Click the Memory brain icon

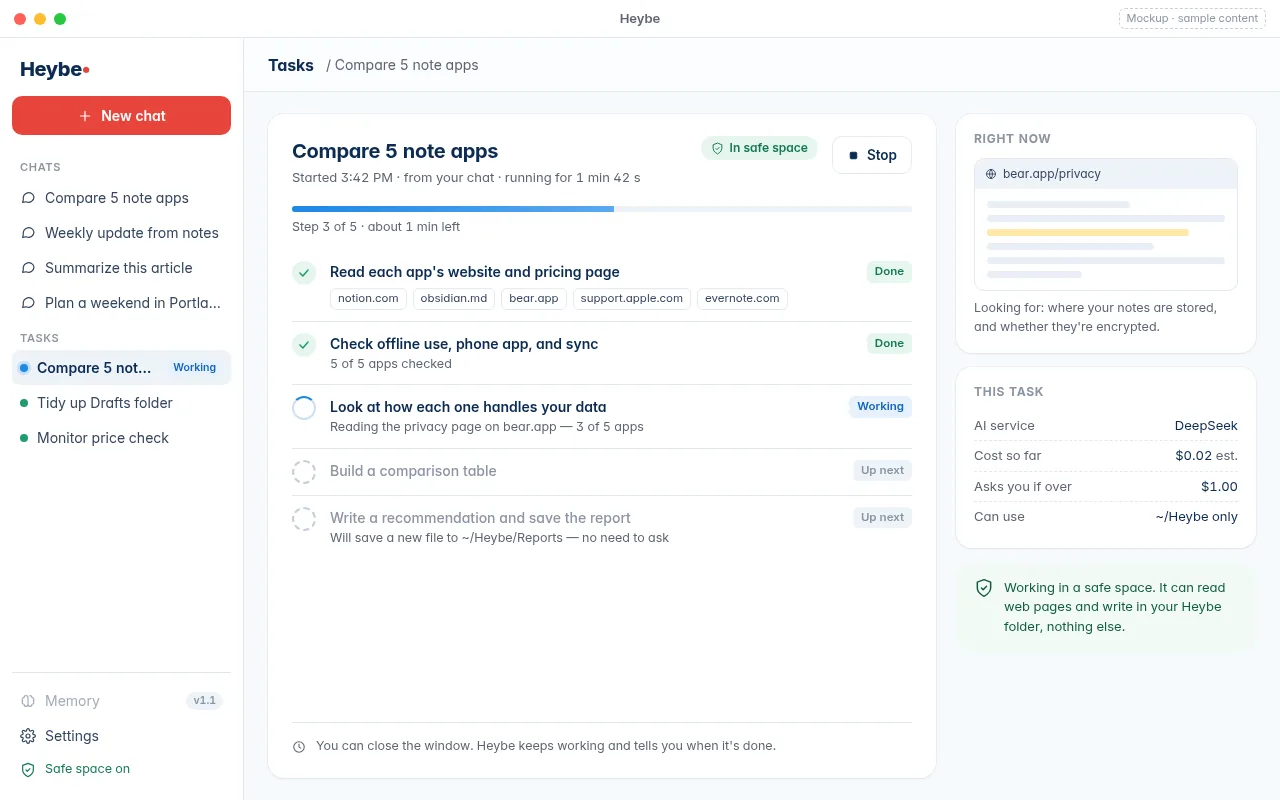coord(28,701)
